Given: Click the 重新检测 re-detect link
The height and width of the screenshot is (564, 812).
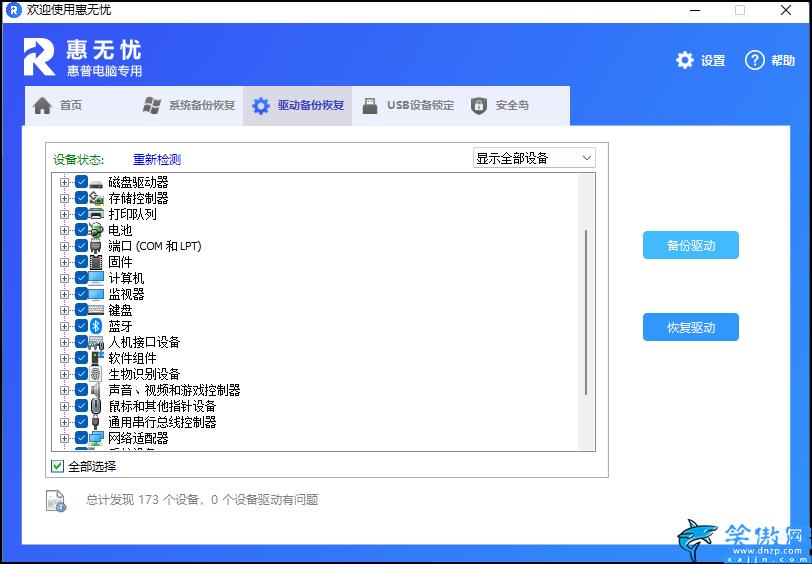Looking at the screenshot, I should click(x=157, y=160).
